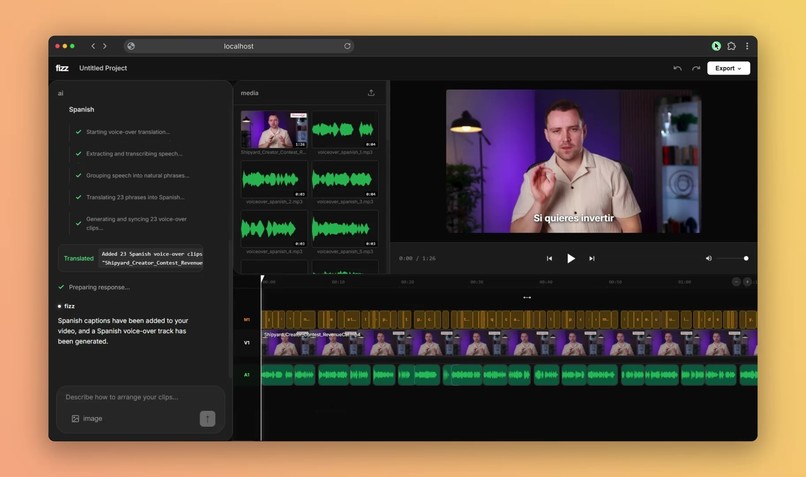Click the Spanish heading in ai panel
This screenshot has height=477, width=806.
81,109
